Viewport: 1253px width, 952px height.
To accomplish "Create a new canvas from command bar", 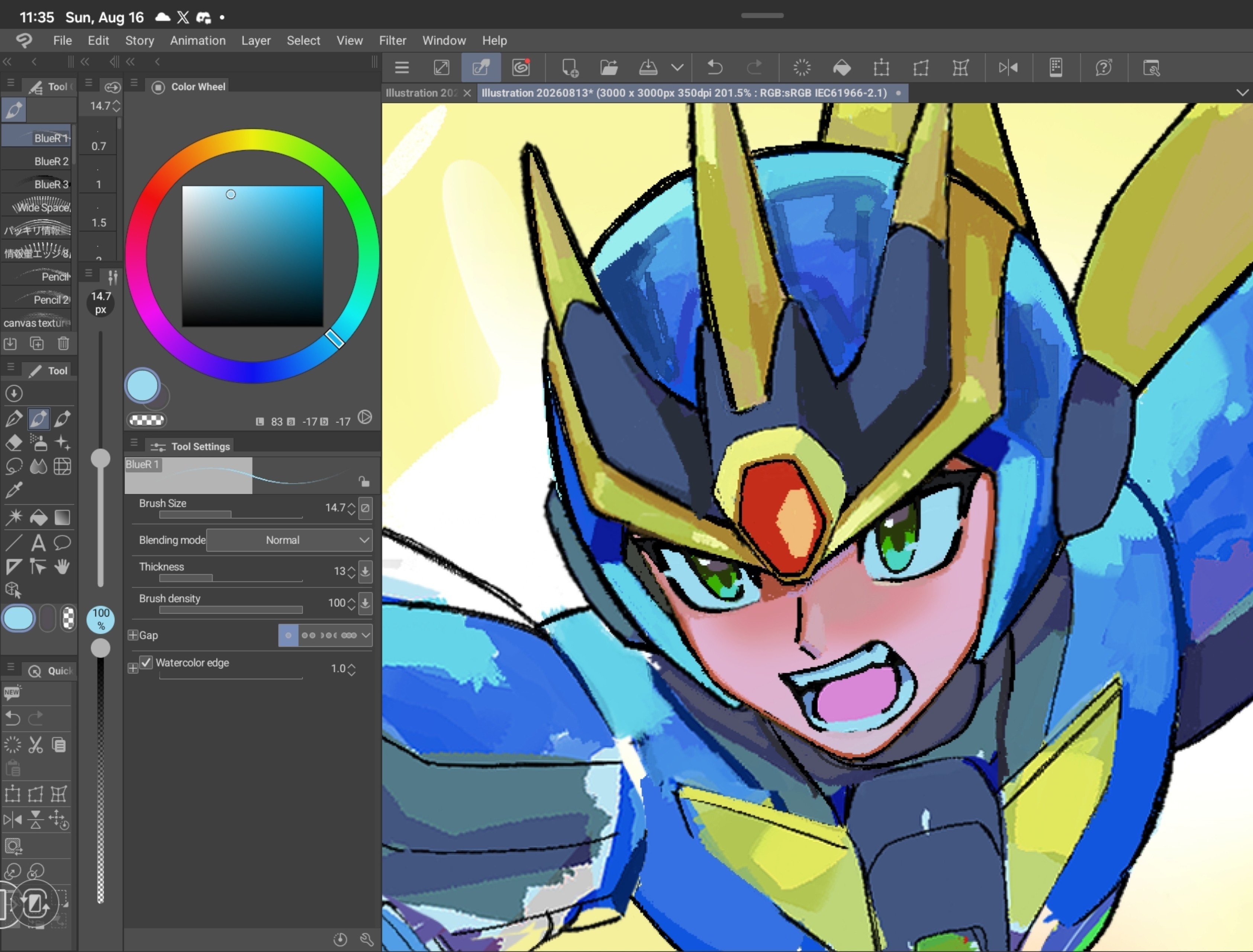I will [570, 68].
